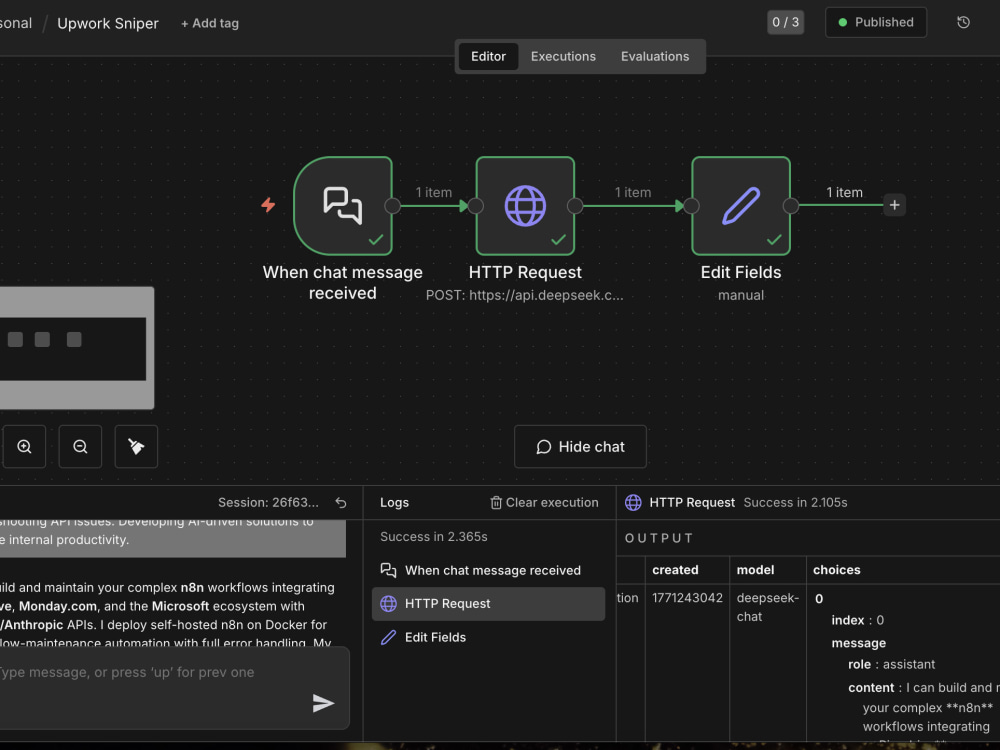
Task: Click the model column header
Action: [x=755, y=570]
